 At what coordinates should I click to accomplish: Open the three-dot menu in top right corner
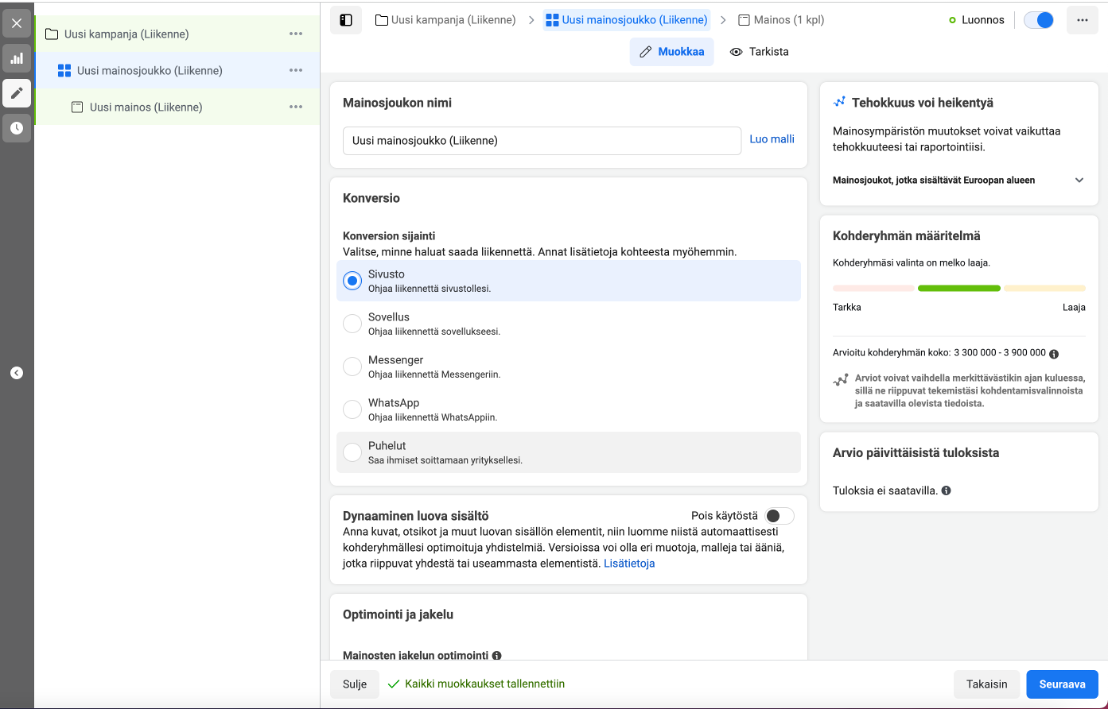1082,20
